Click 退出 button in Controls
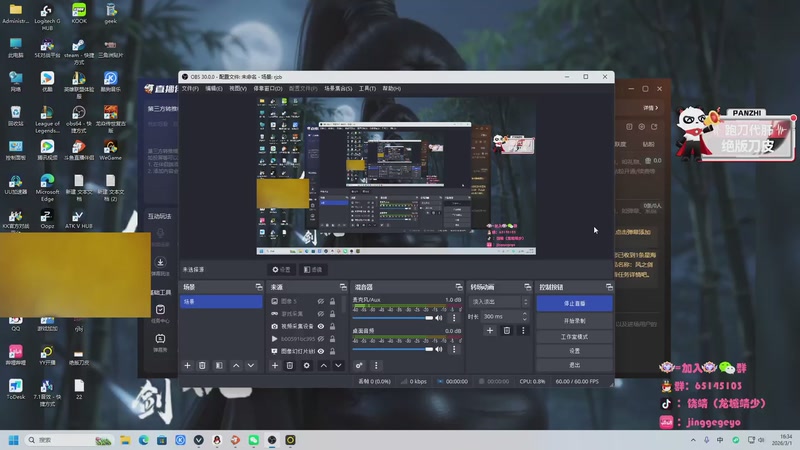 pos(574,365)
